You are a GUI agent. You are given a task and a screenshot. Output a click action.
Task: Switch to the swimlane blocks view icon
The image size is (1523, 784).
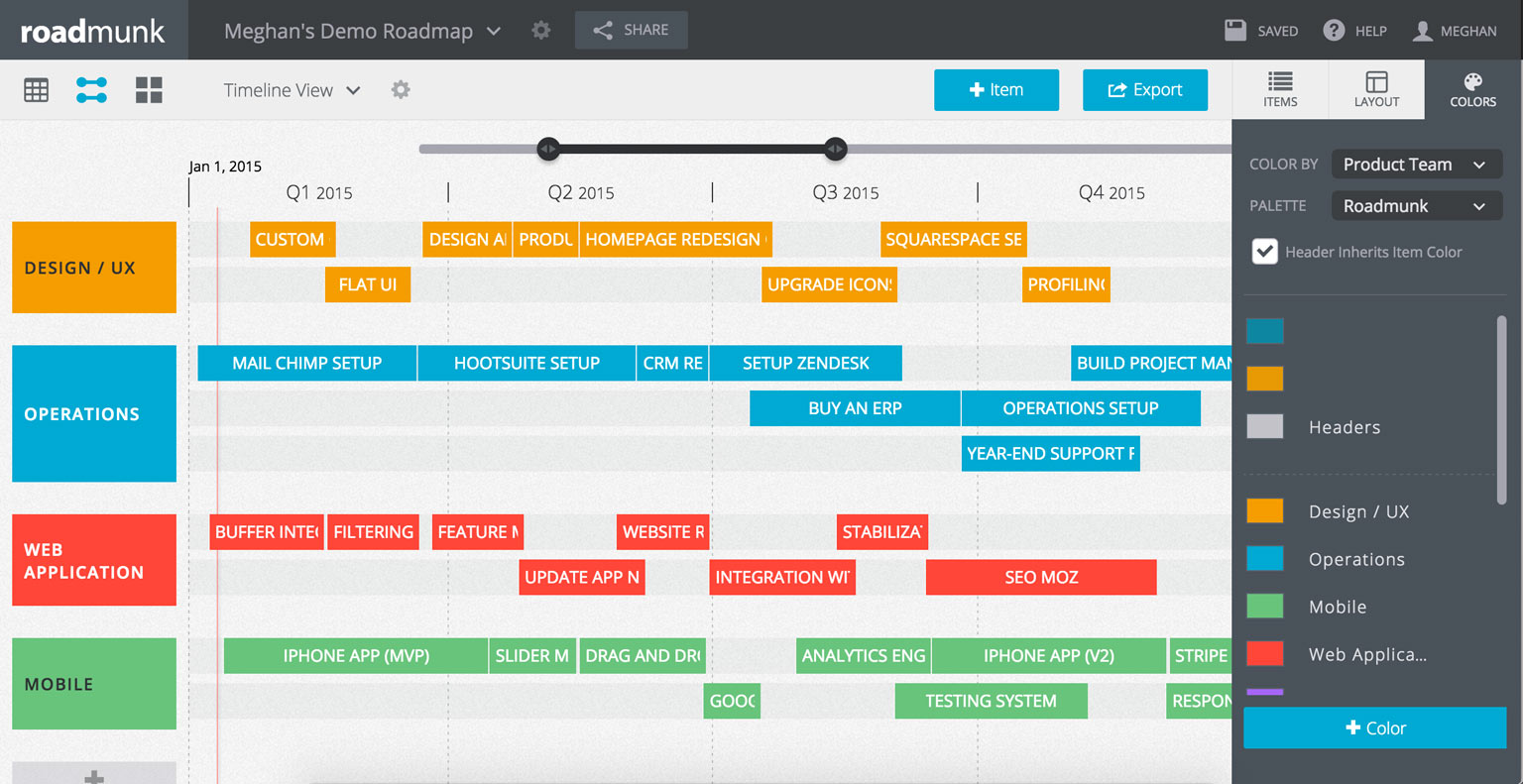[149, 90]
